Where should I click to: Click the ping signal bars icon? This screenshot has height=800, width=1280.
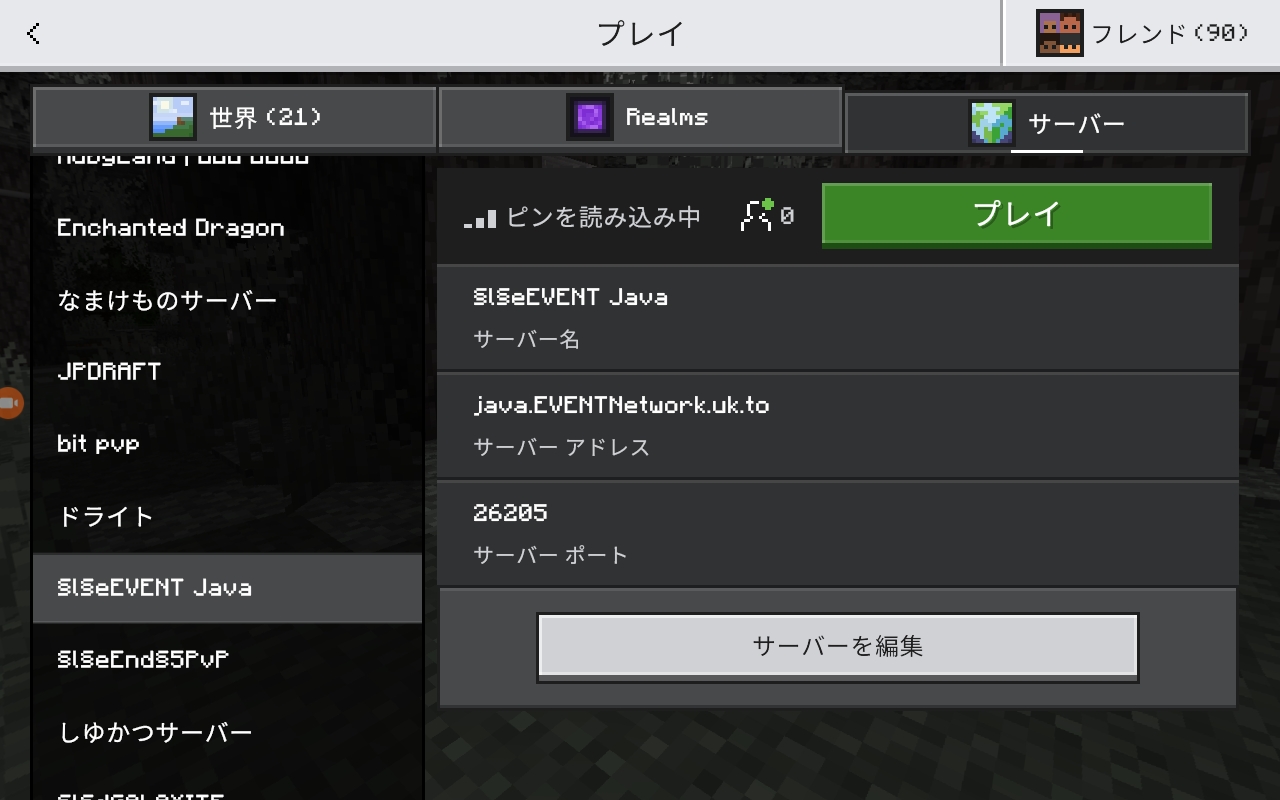point(480,217)
